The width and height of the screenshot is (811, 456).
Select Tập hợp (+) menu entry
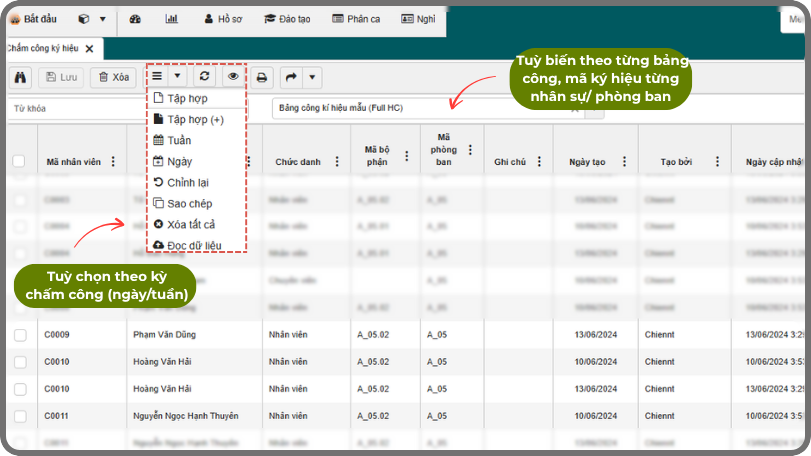[196, 119]
